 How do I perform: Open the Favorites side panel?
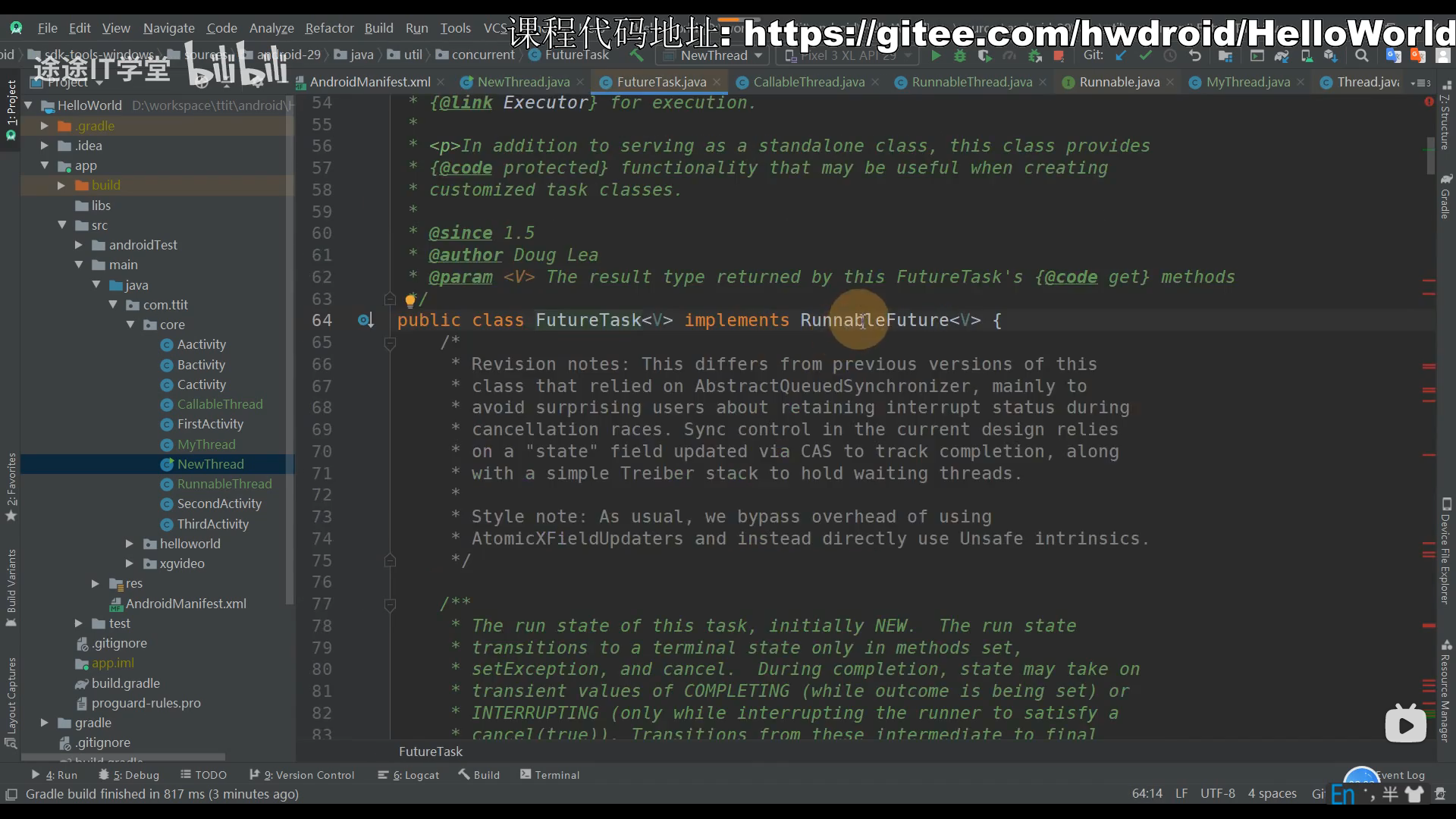click(x=11, y=487)
